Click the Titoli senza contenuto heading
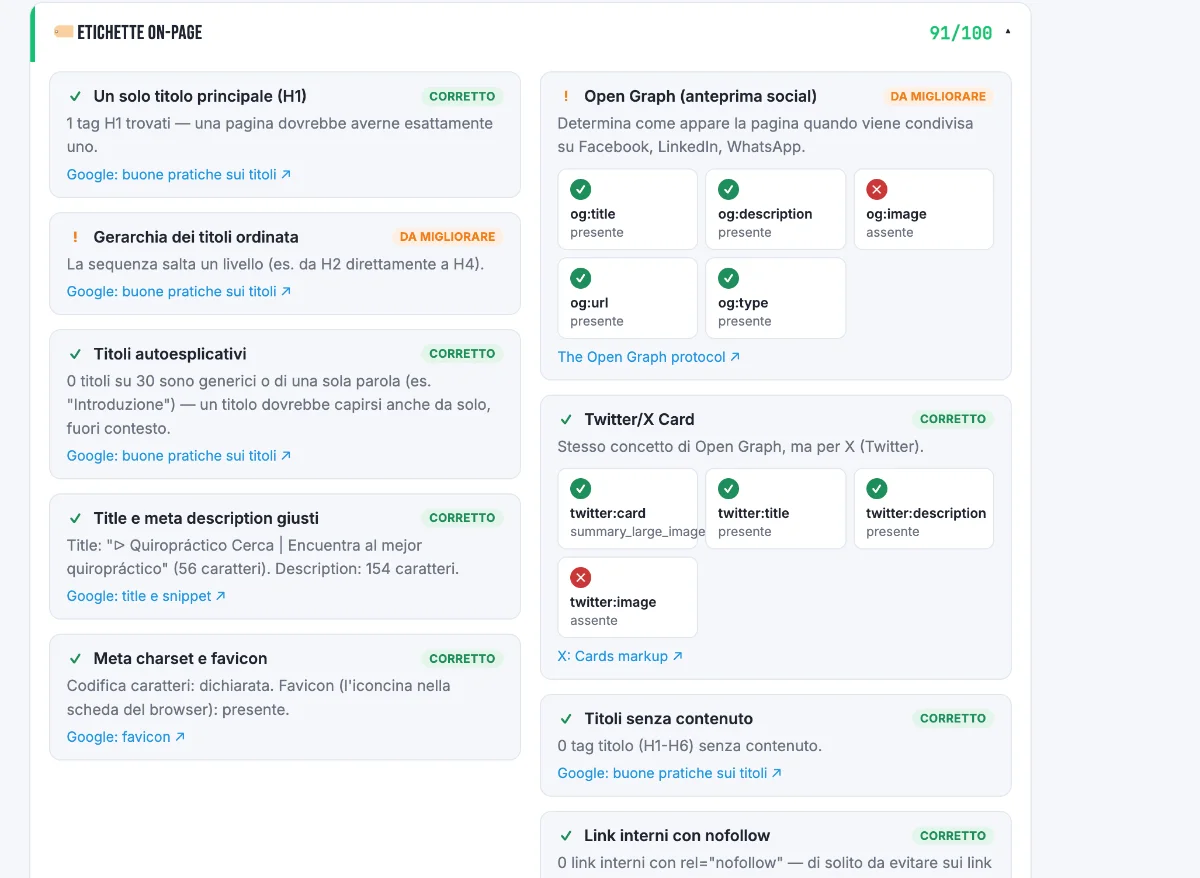 [x=669, y=719]
